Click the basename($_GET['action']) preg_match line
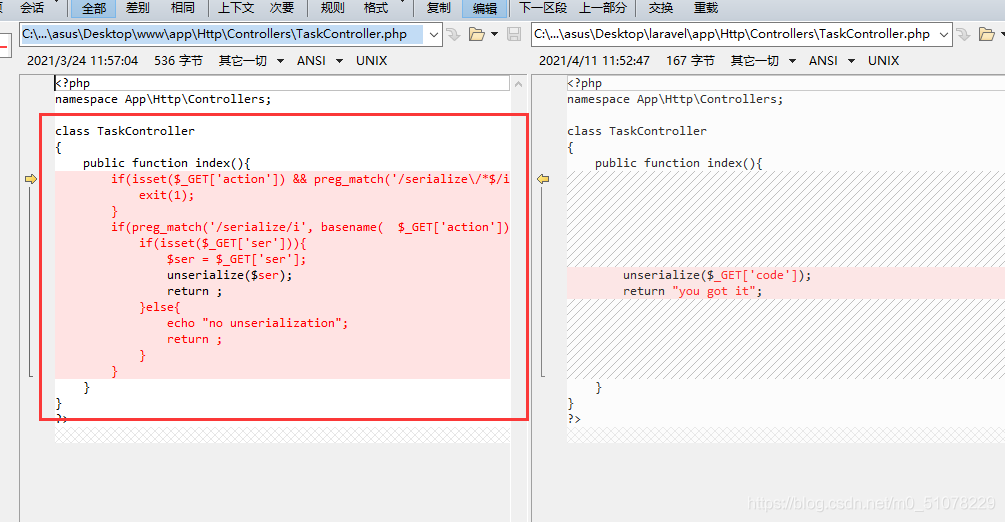Screen dimensions: 1005x522 pos(310,227)
